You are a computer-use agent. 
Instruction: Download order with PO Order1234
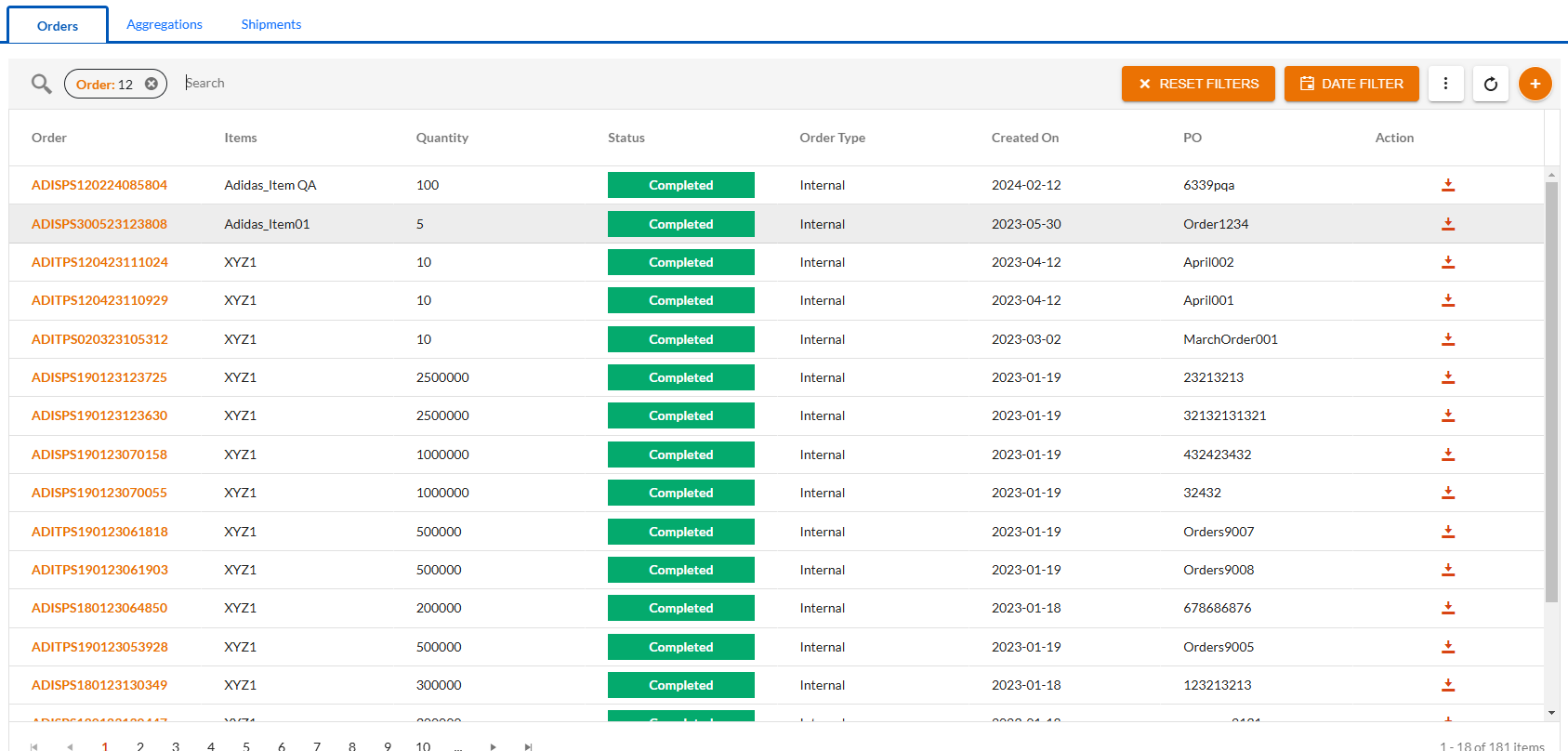1447,224
